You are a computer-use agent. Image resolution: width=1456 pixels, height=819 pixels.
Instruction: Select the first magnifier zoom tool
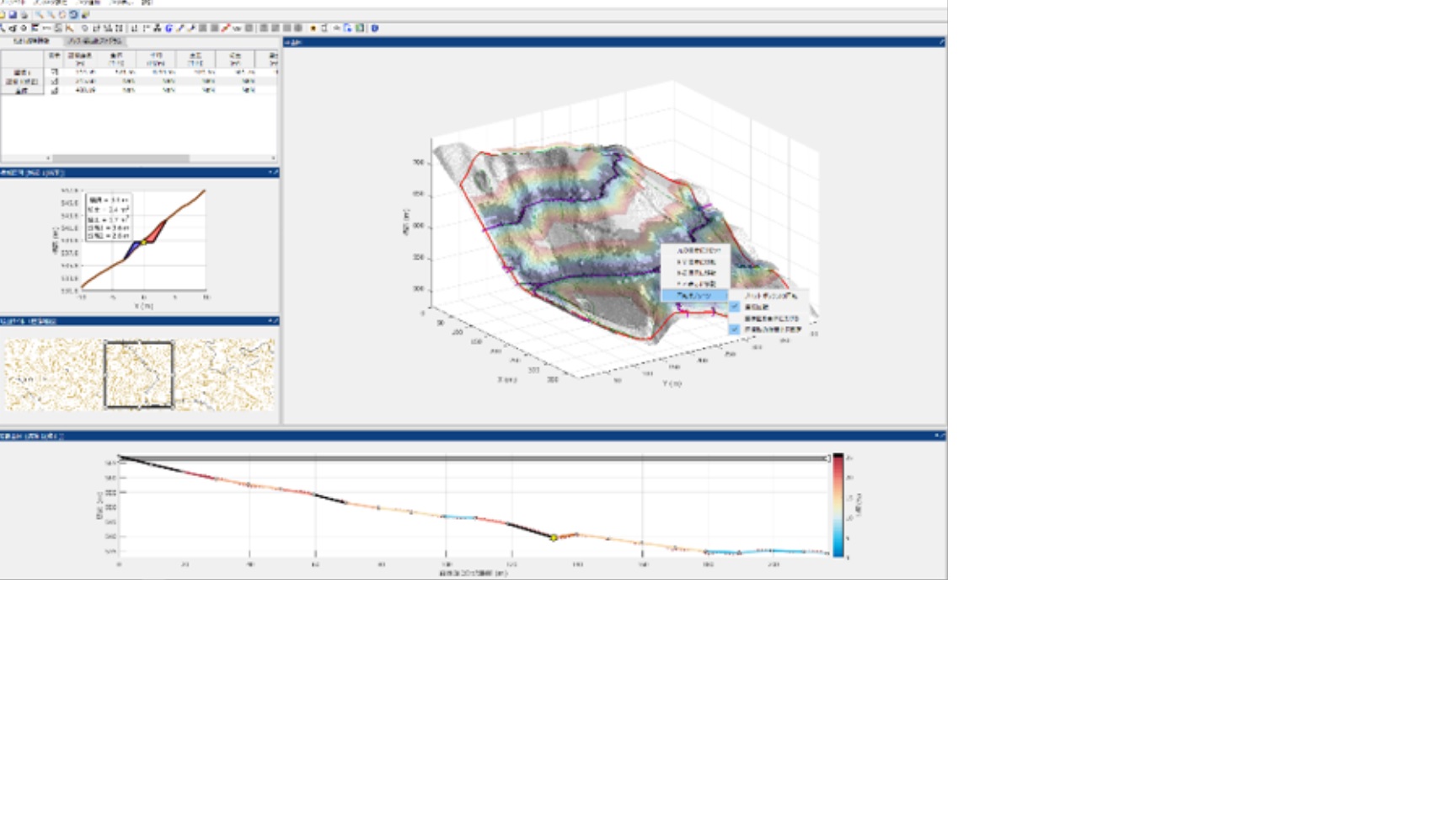(x=40, y=14)
